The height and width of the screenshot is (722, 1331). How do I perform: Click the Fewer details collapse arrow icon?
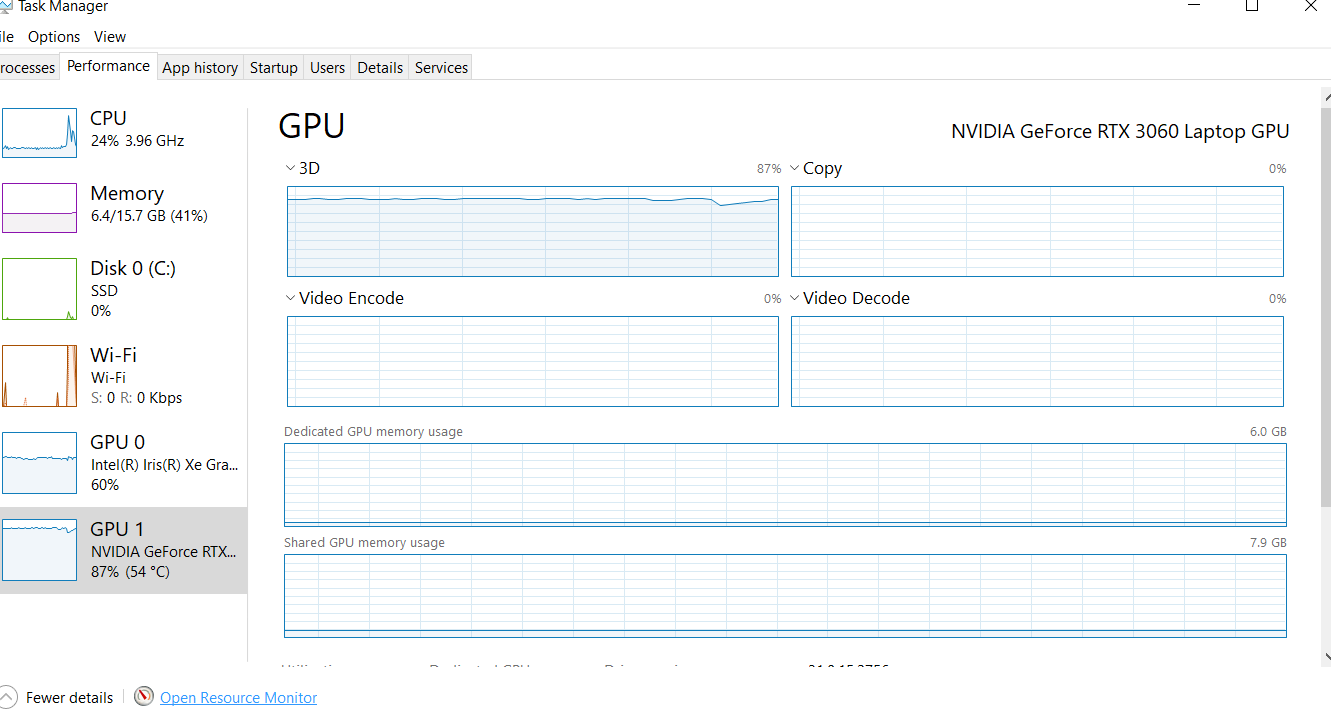(x=8, y=697)
